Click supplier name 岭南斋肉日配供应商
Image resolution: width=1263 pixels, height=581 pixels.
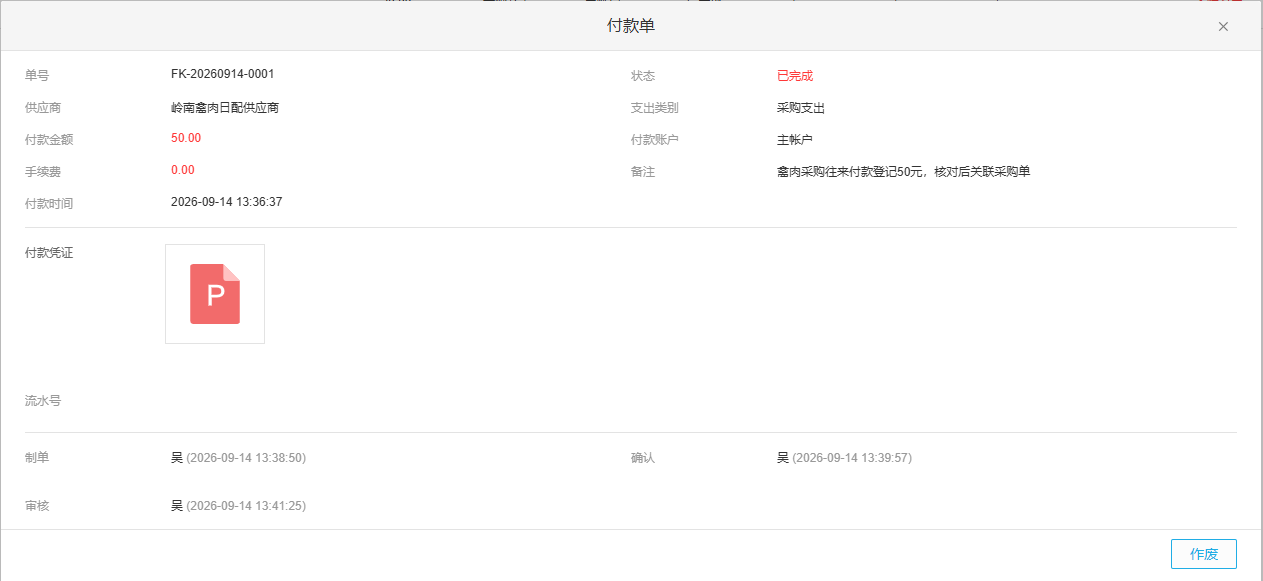click(x=225, y=107)
